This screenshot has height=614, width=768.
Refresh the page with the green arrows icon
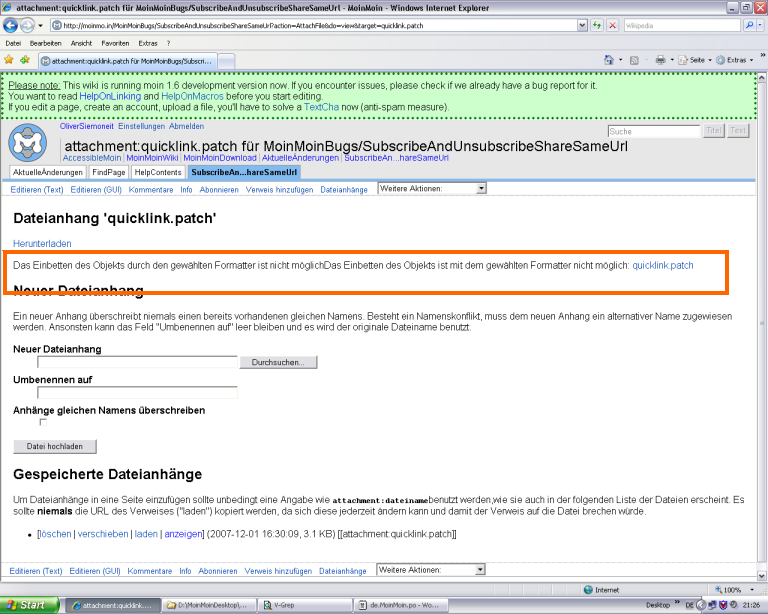point(597,25)
